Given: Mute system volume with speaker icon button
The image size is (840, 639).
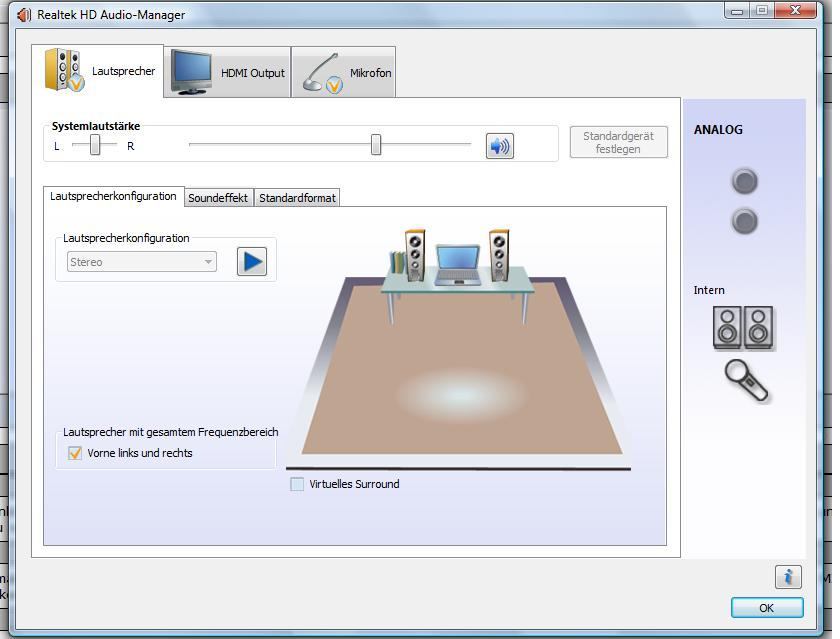Looking at the screenshot, I should [x=500, y=146].
